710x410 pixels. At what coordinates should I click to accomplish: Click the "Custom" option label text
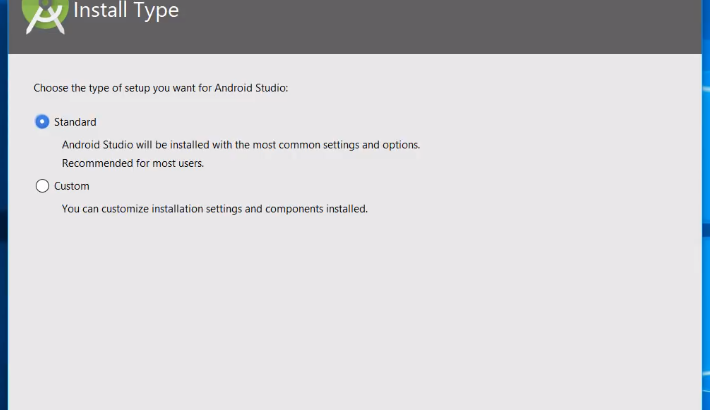click(71, 186)
